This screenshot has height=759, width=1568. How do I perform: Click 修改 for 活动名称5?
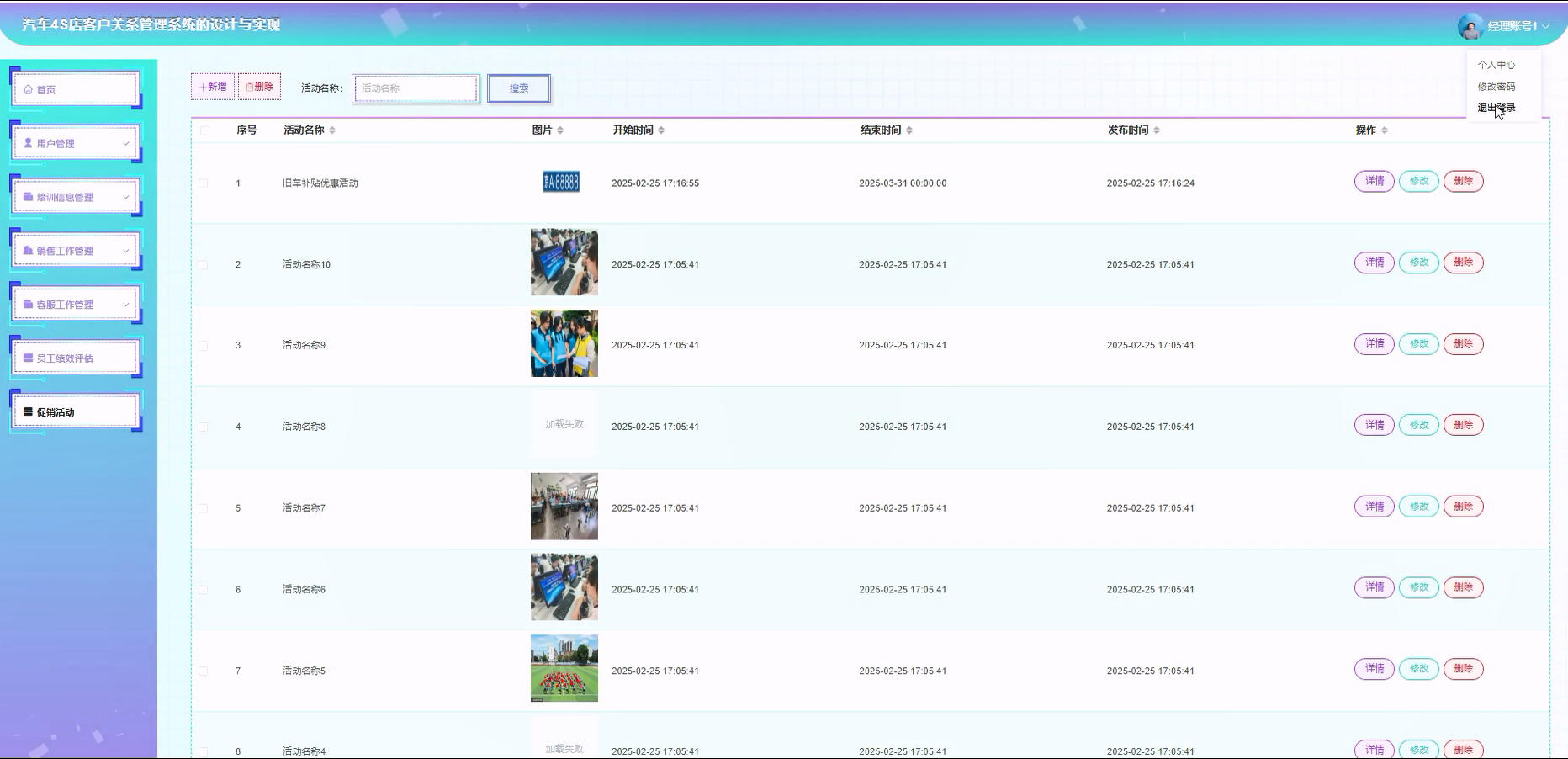[1419, 669]
